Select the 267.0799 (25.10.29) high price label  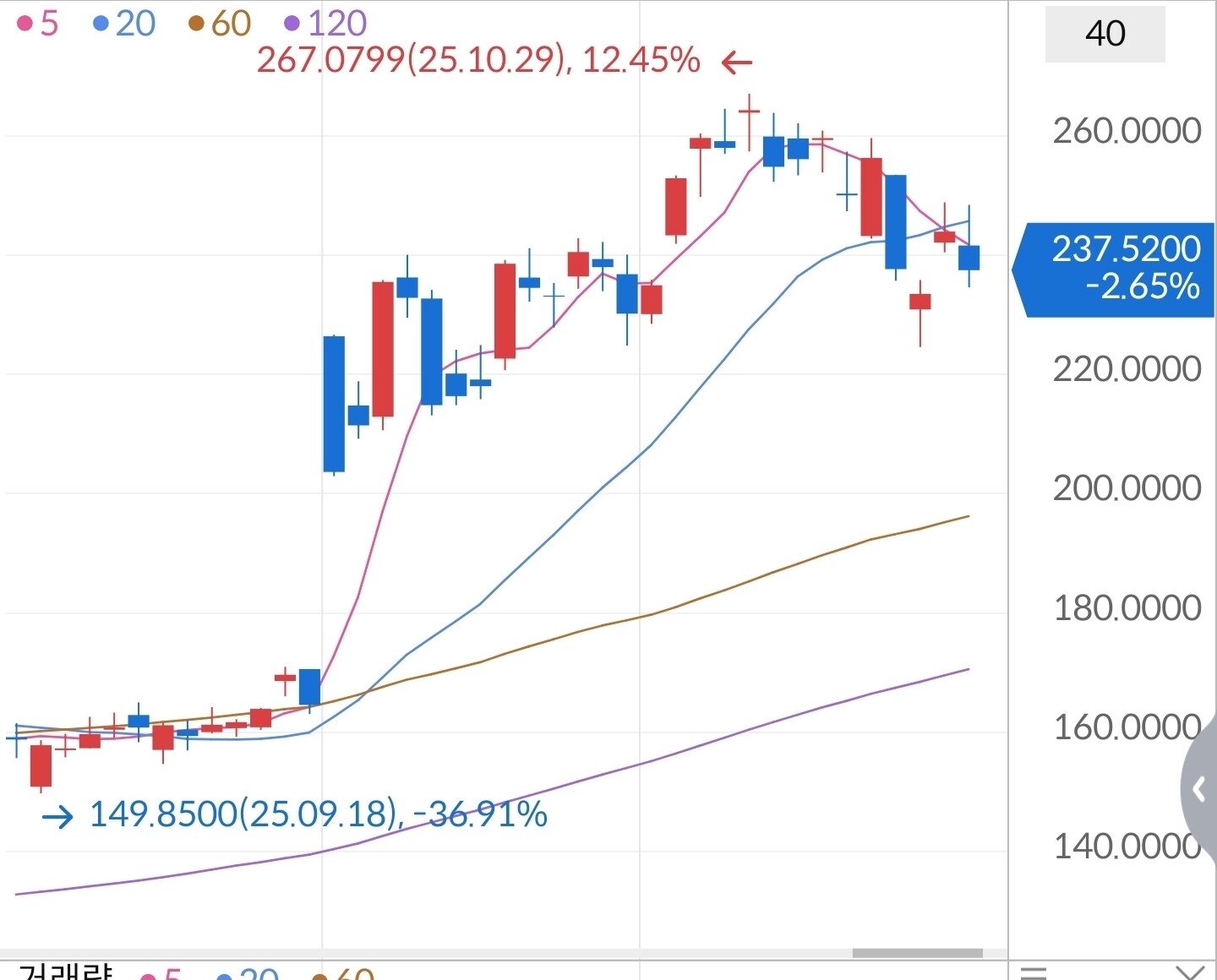[x=478, y=61]
